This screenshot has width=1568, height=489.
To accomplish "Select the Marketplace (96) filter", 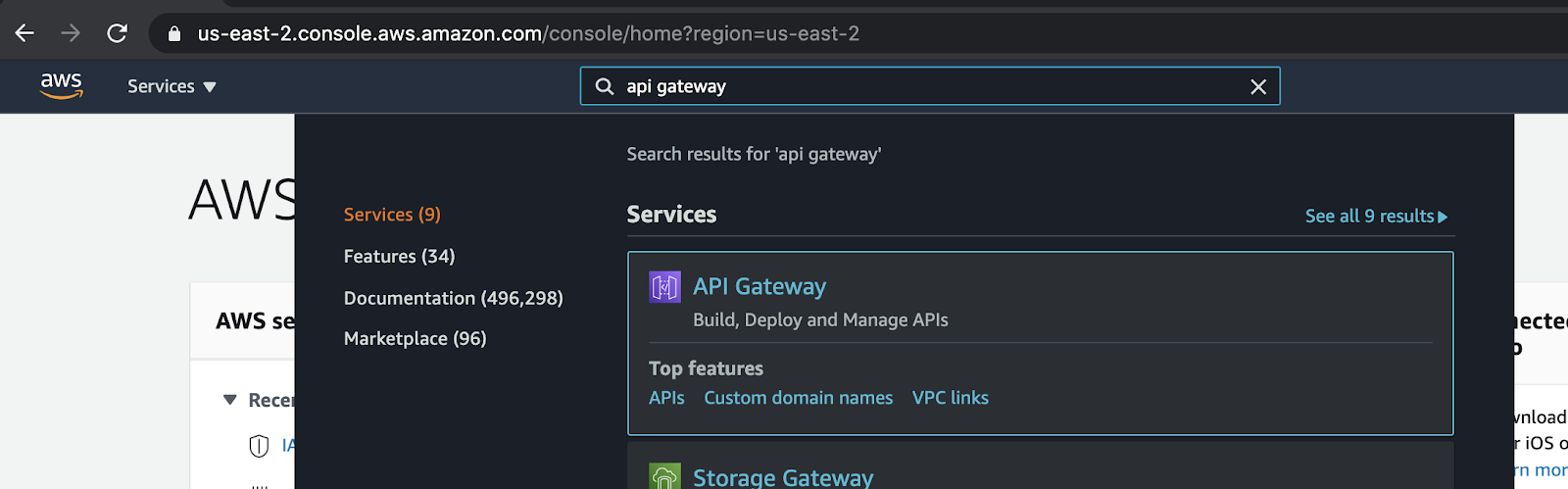I will click(415, 338).
